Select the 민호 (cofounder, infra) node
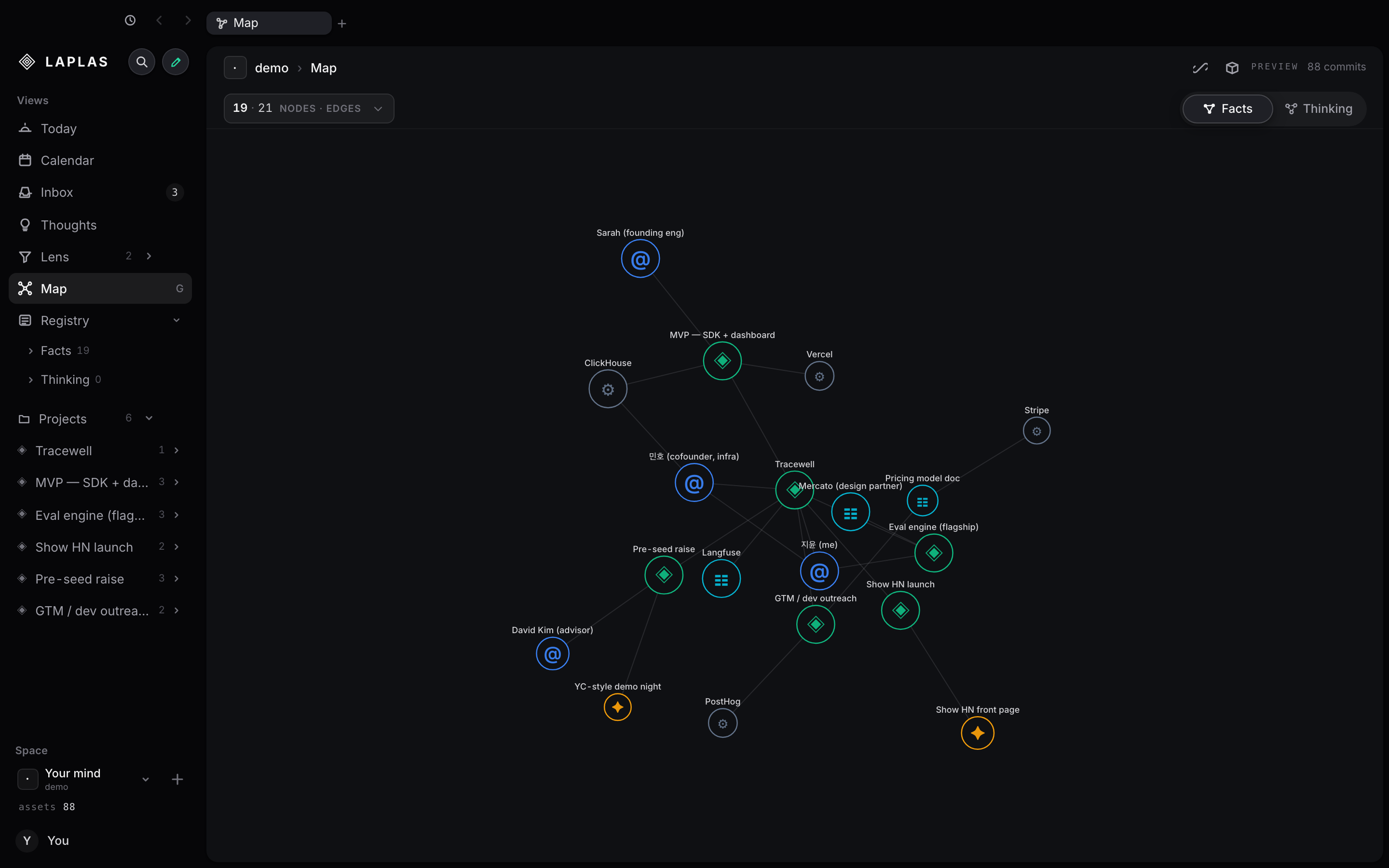 pos(694,483)
